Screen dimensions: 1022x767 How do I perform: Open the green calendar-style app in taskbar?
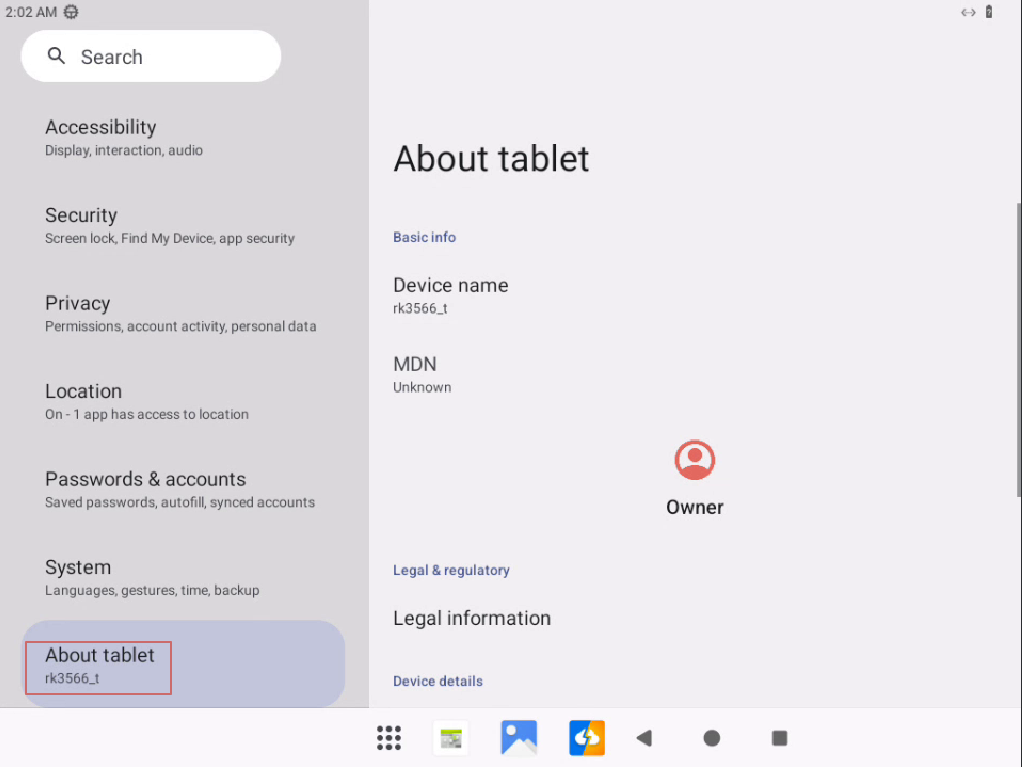pyautogui.click(x=451, y=738)
